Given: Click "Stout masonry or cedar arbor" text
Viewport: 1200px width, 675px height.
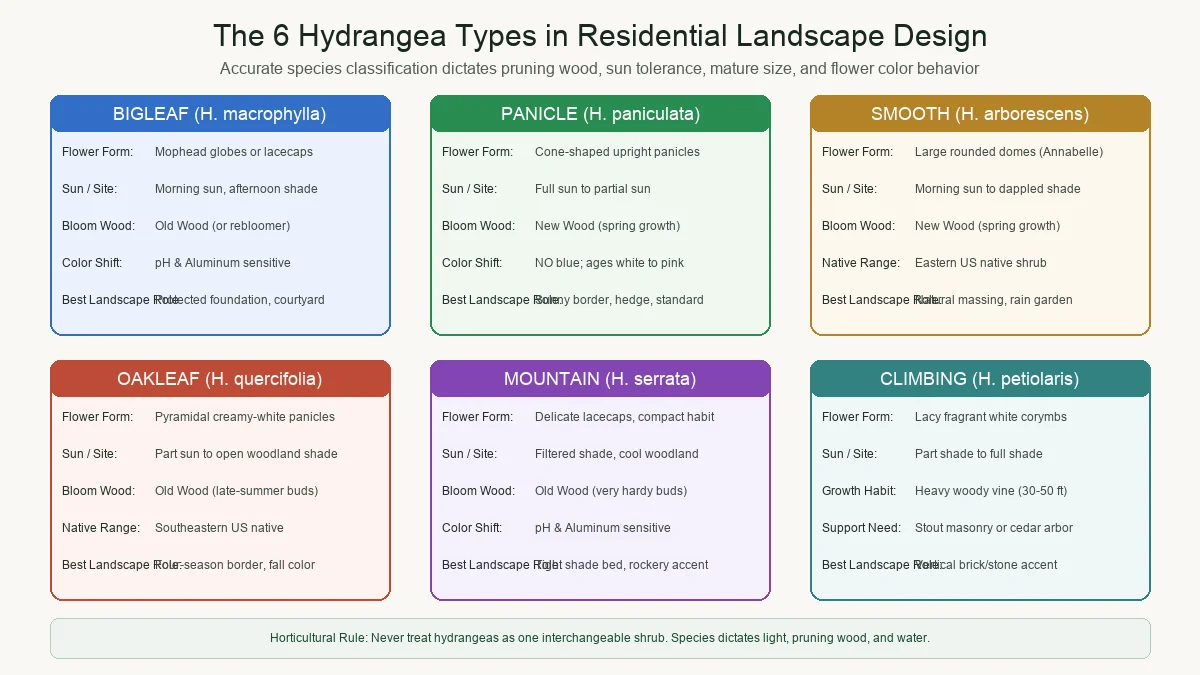Looking at the screenshot, I should (x=994, y=528).
